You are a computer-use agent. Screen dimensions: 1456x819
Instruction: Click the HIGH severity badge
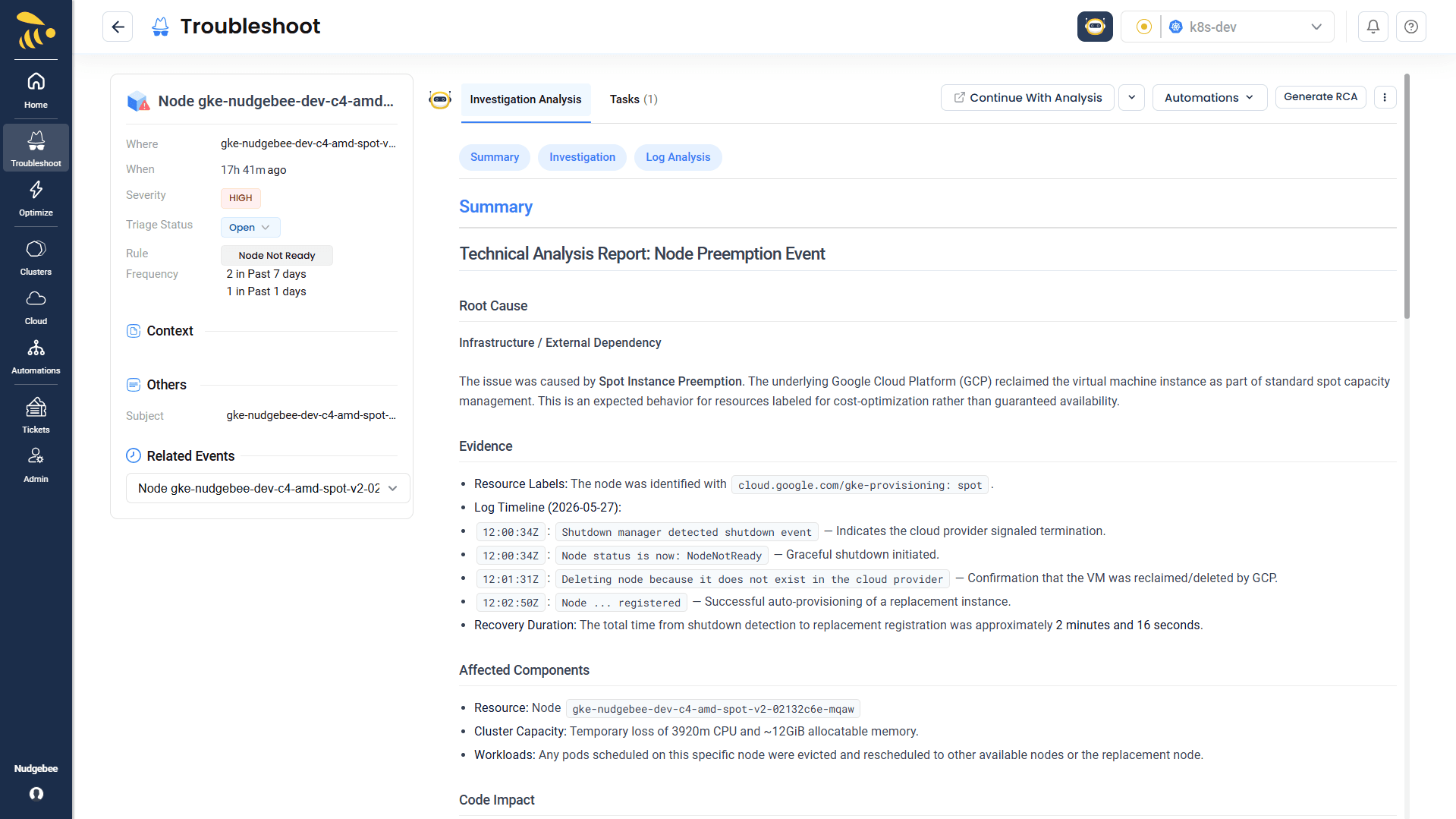pyautogui.click(x=241, y=198)
